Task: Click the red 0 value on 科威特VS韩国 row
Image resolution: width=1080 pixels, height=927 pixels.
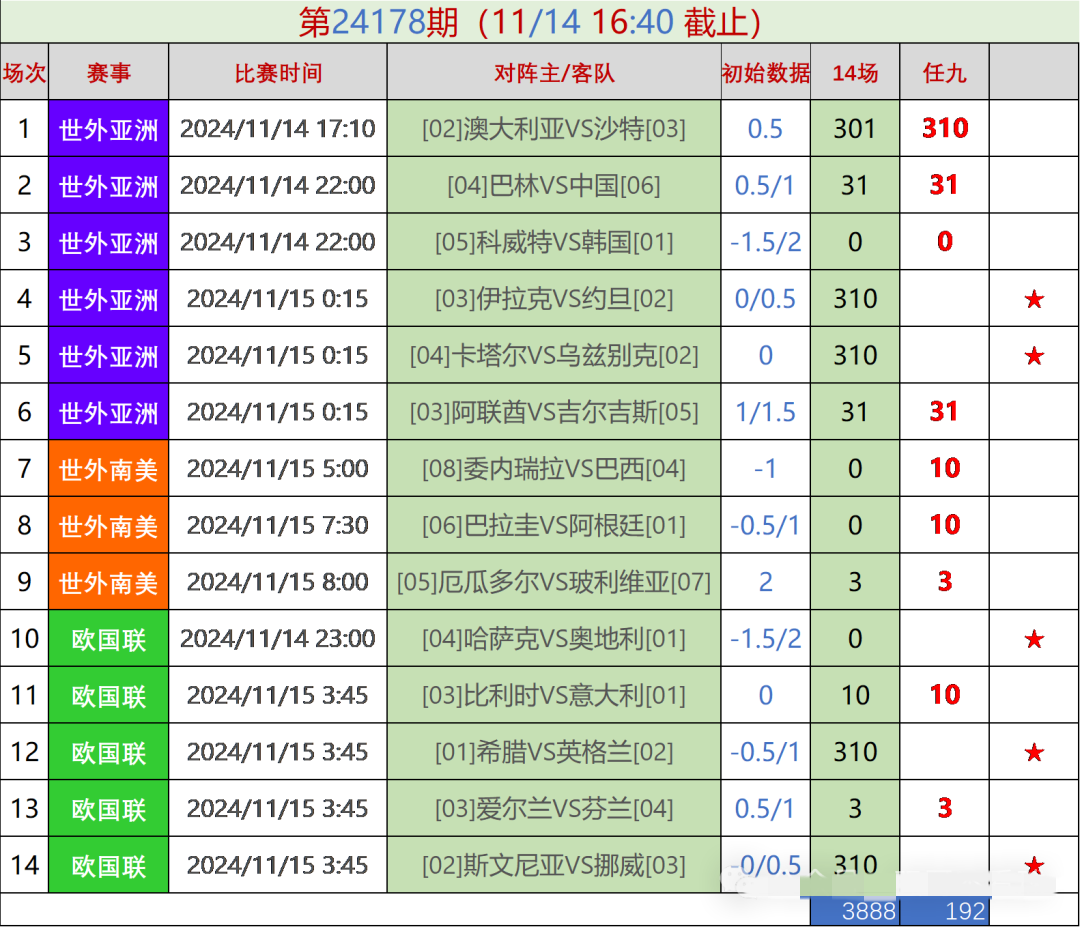Action: [944, 242]
